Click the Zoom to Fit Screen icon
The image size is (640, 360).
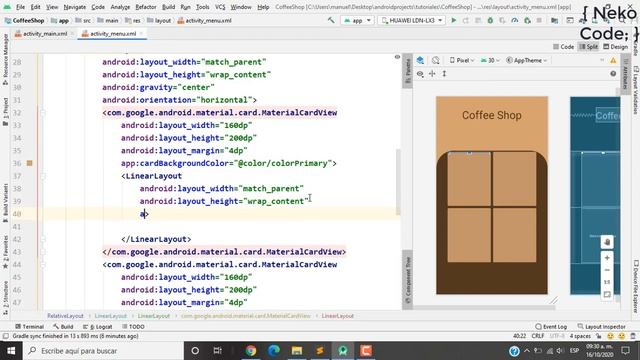[x=607, y=294]
